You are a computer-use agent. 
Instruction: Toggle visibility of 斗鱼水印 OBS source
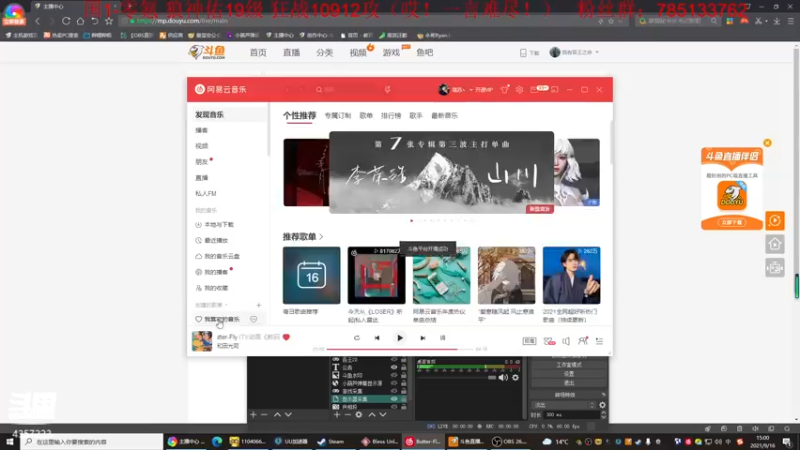point(394,375)
